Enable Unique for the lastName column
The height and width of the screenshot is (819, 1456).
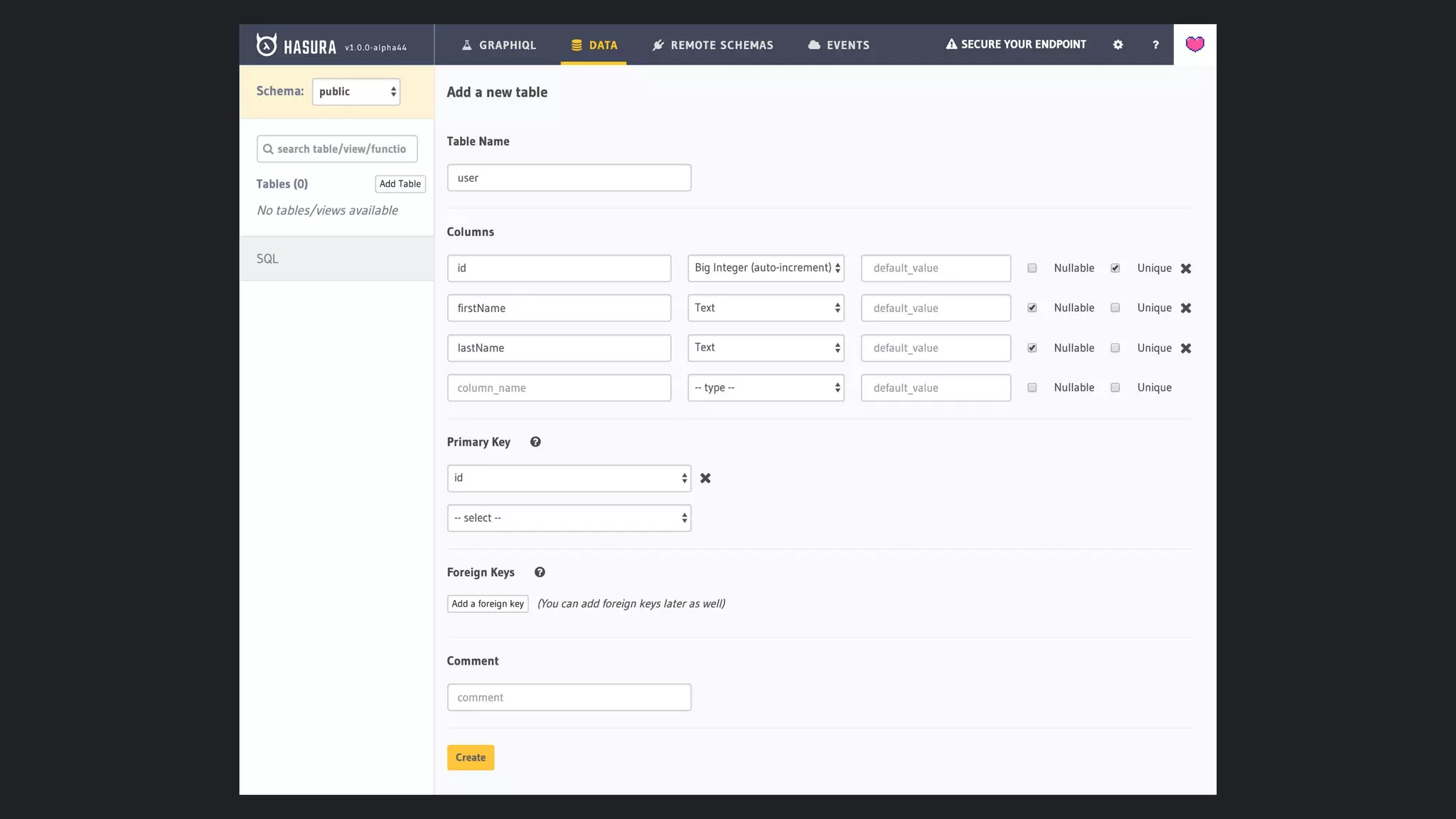(x=1115, y=348)
